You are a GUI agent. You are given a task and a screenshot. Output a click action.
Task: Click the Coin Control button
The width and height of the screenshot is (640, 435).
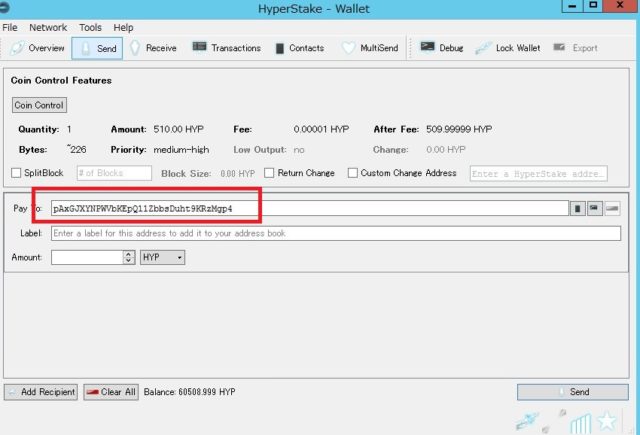click(39, 105)
